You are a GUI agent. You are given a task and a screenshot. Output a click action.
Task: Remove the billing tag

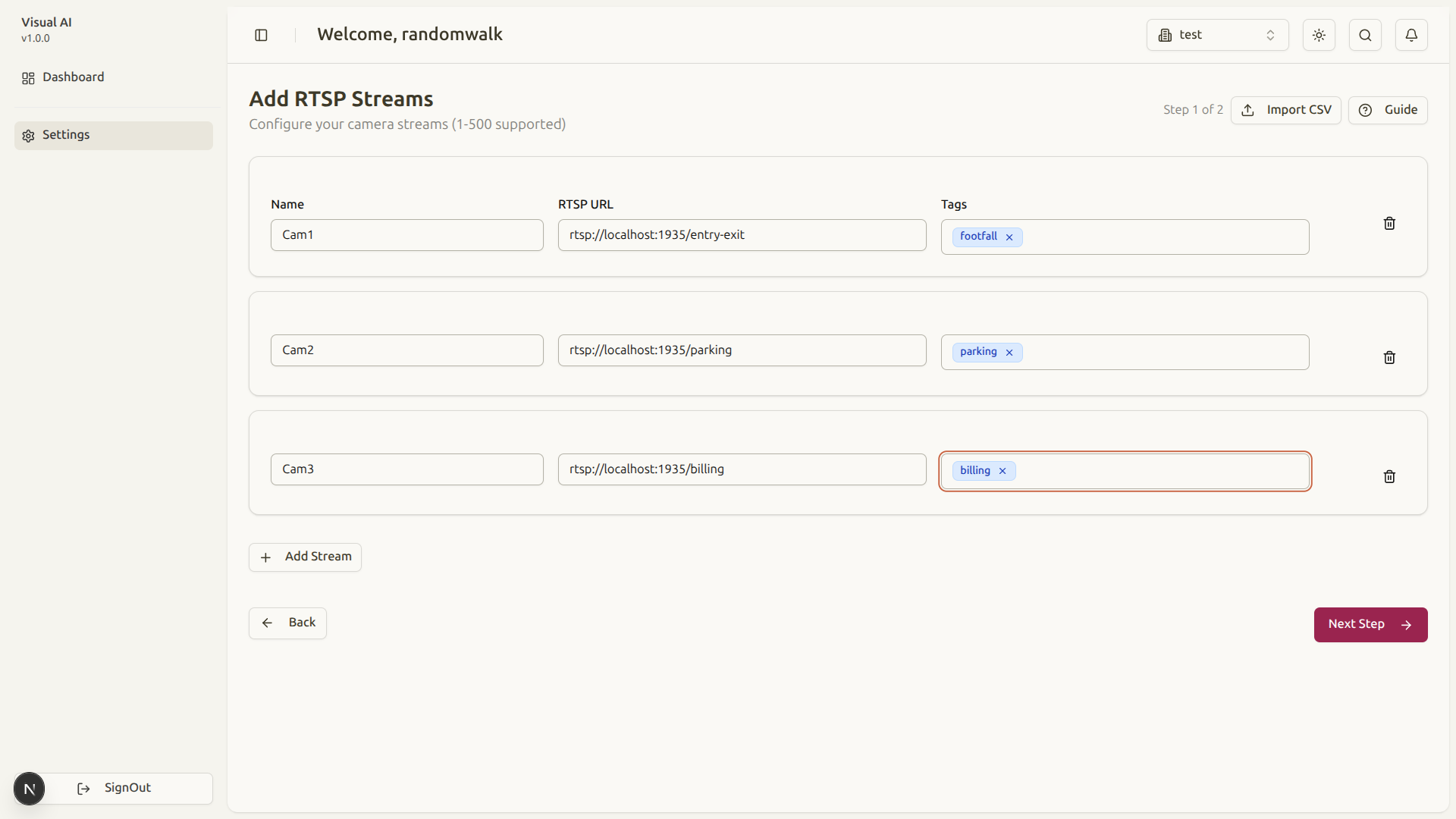pyautogui.click(x=1003, y=471)
